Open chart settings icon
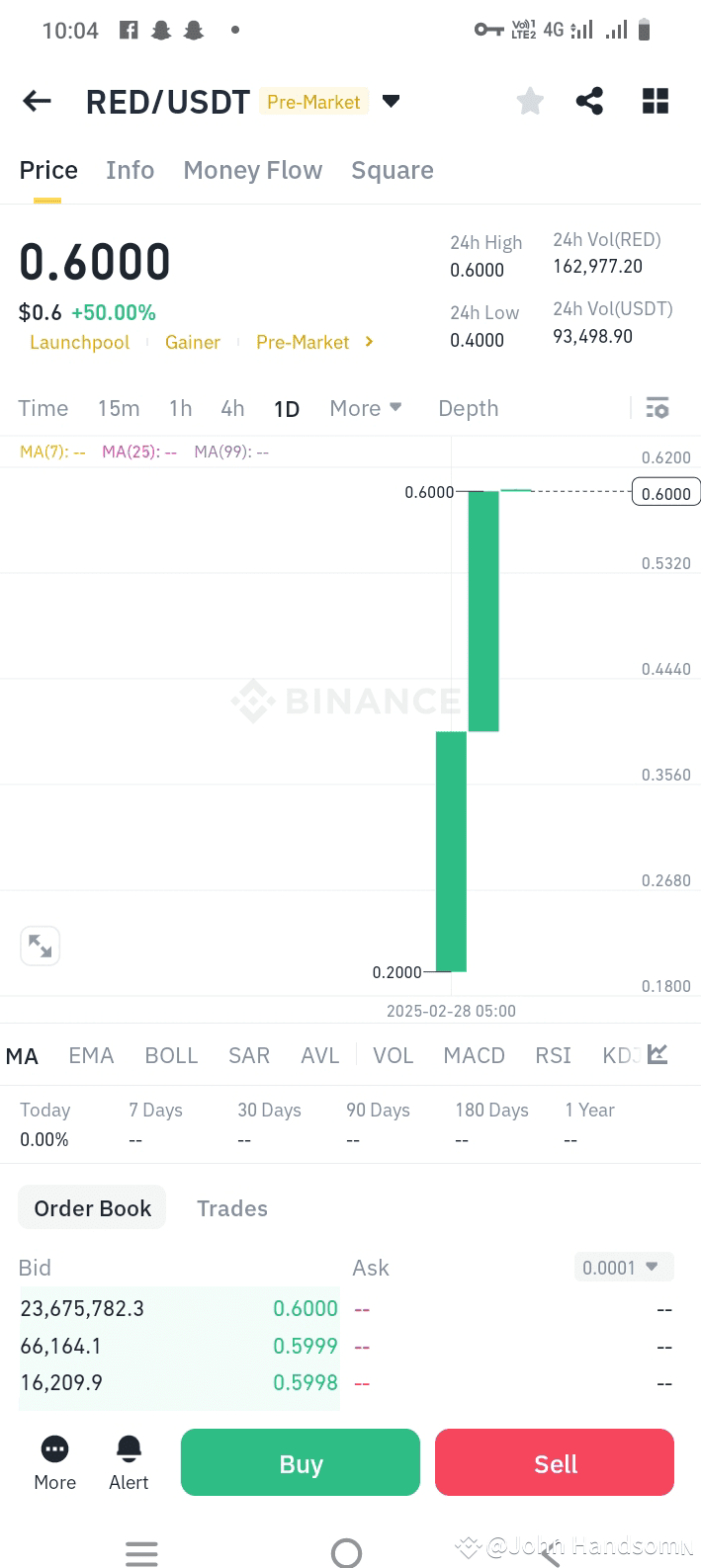This screenshot has width=701, height=1568. click(657, 408)
